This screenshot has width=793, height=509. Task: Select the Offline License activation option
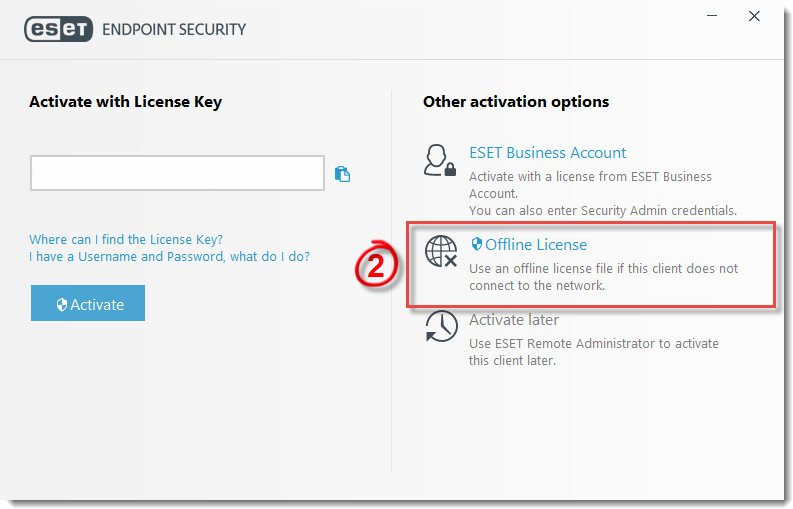529,245
